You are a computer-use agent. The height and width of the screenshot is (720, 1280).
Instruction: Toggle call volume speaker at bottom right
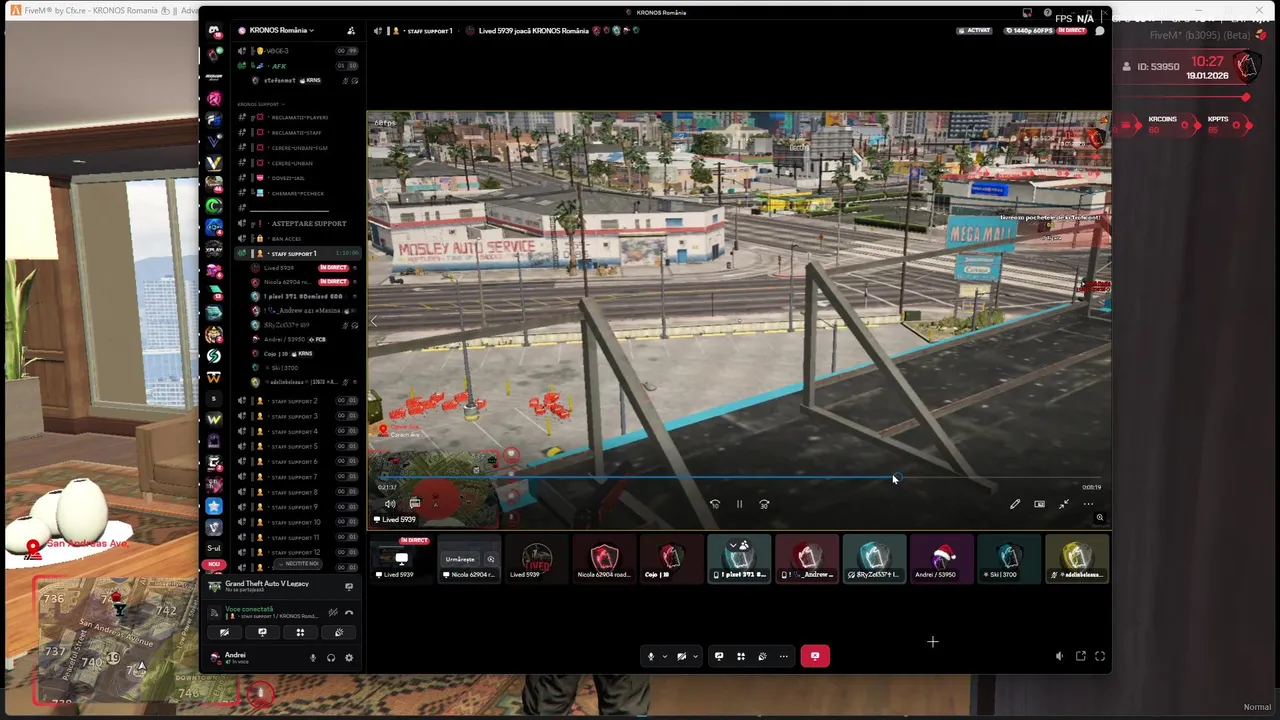click(x=1059, y=656)
